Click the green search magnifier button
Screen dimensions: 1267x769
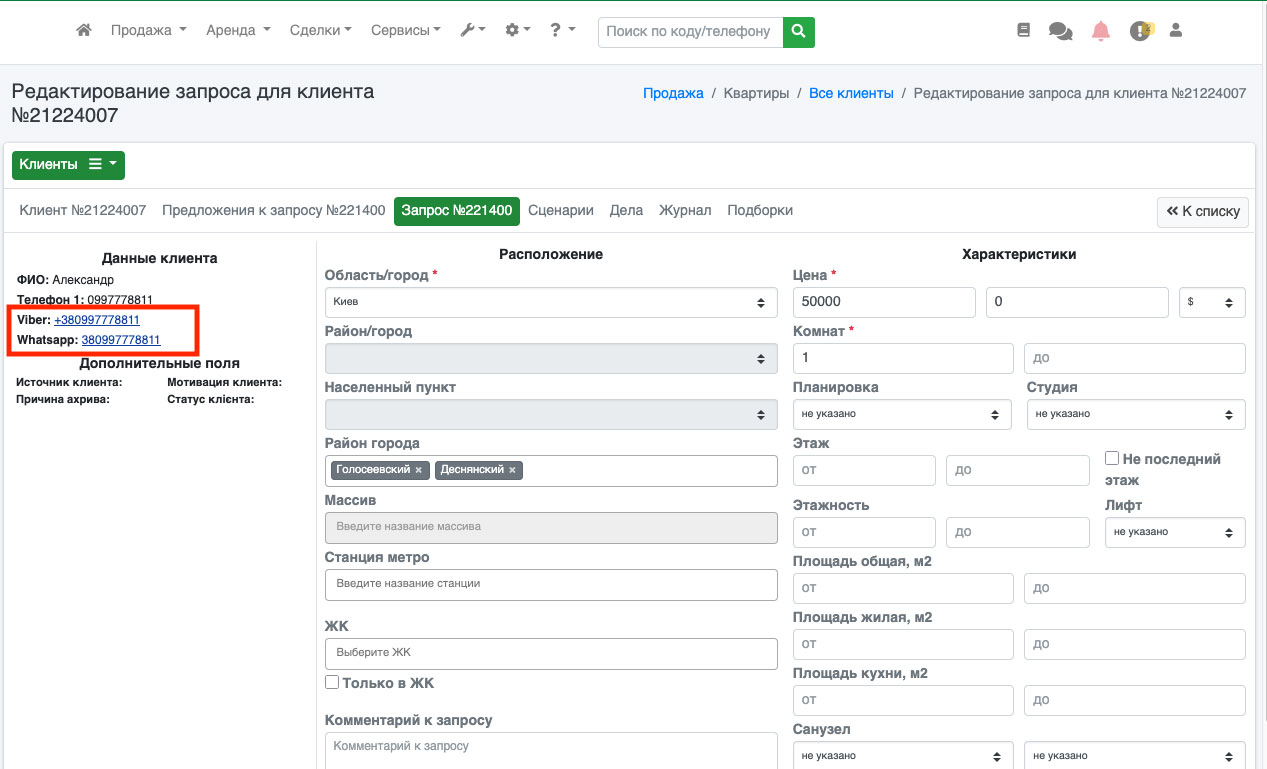click(x=798, y=31)
